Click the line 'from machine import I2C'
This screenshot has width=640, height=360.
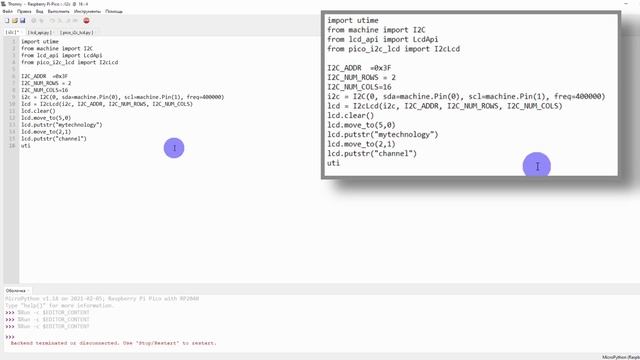tap(57, 49)
